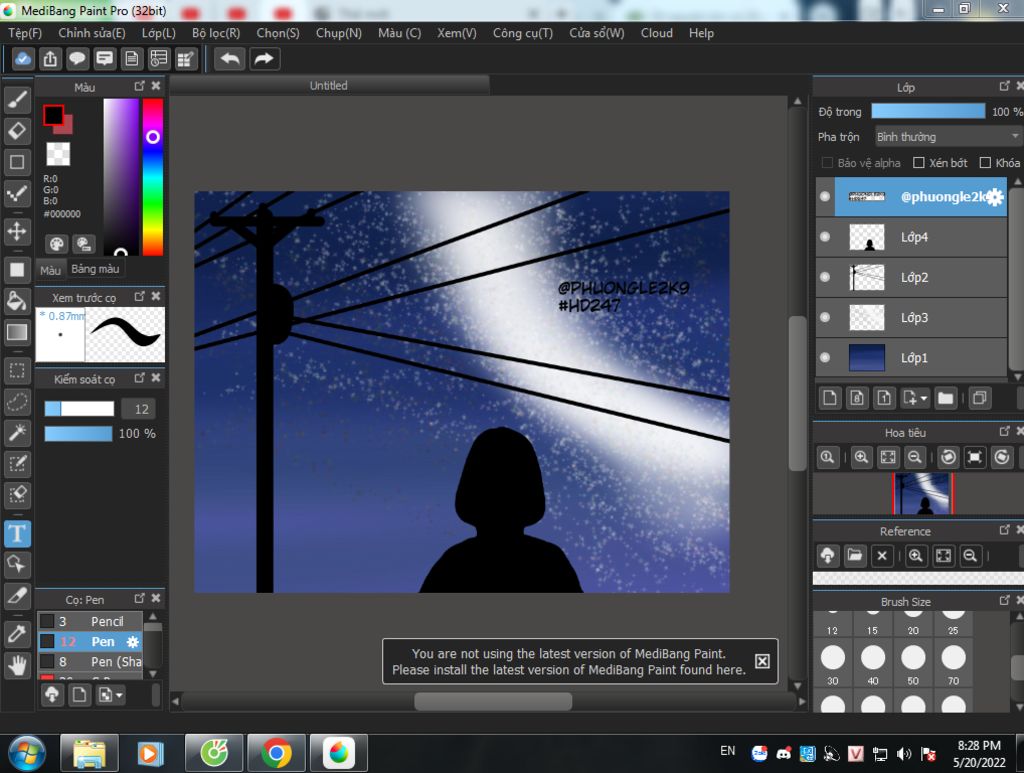This screenshot has width=1024, height=773.
Task: Open the Bộ lọc(R) menu
Action: point(216,33)
